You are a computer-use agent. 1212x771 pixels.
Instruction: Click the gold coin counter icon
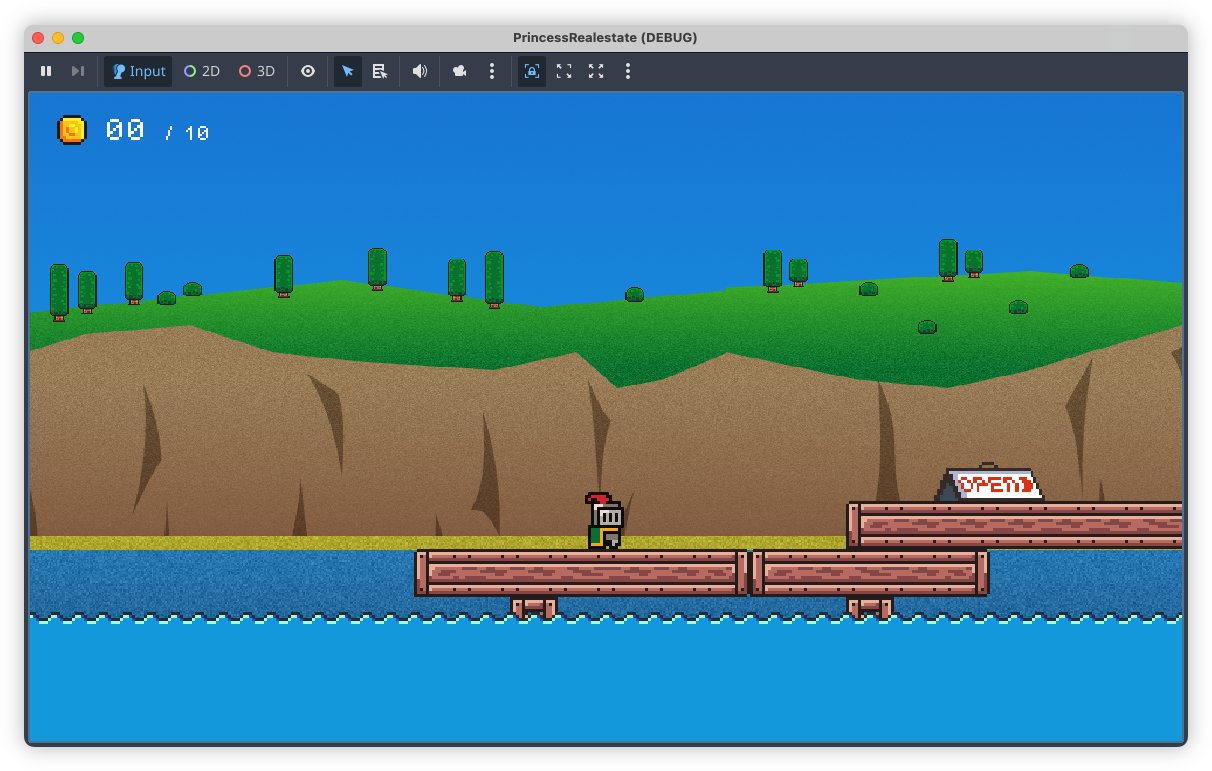(72, 130)
